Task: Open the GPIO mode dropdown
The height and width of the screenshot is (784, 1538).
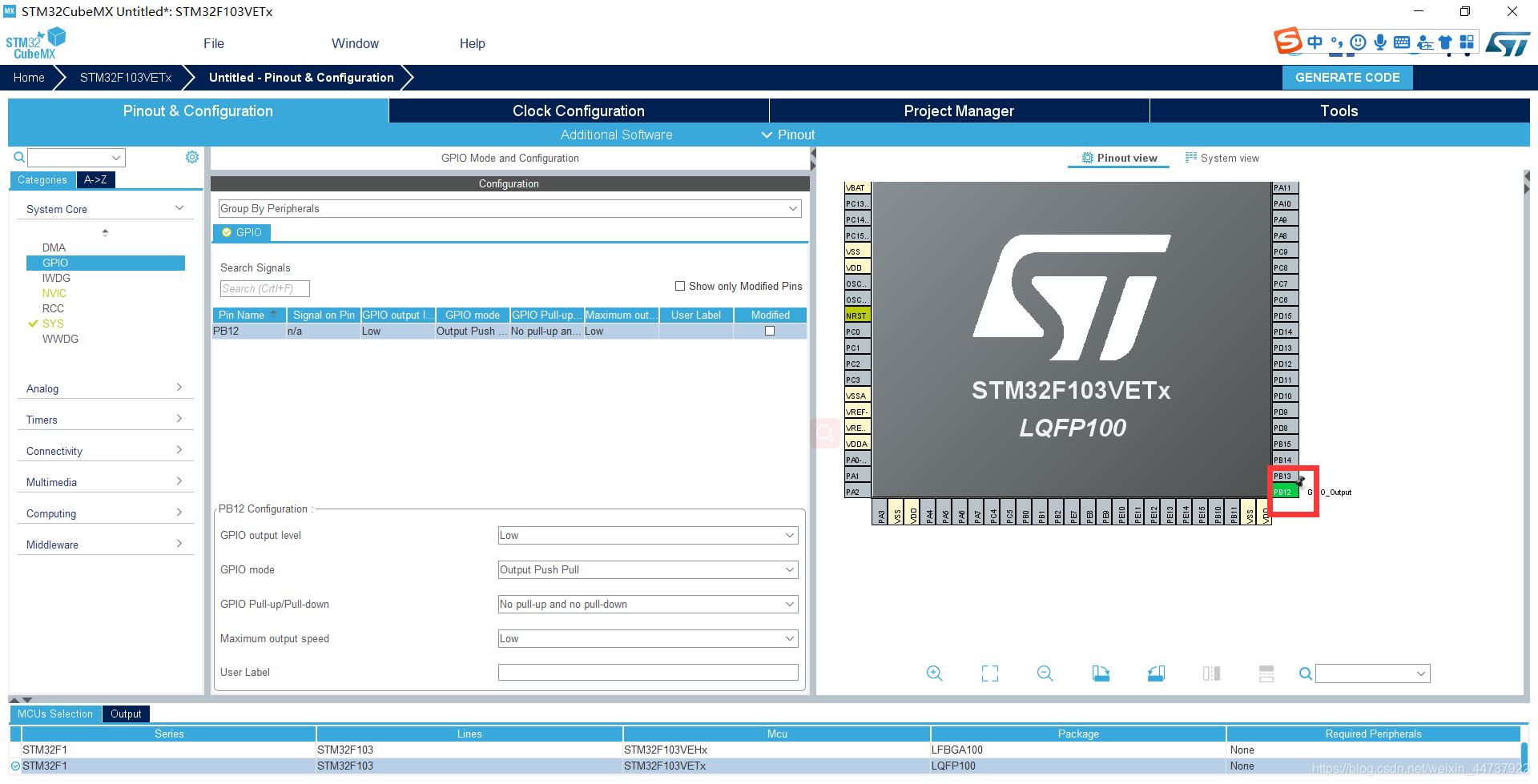Action: click(x=648, y=569)
